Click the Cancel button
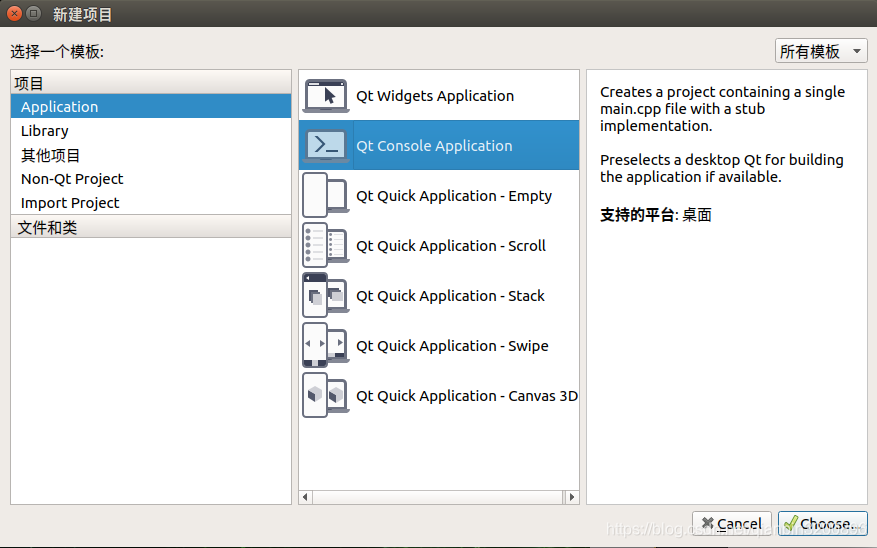Viewport: 877px width, 548px height. coord(732,524)
